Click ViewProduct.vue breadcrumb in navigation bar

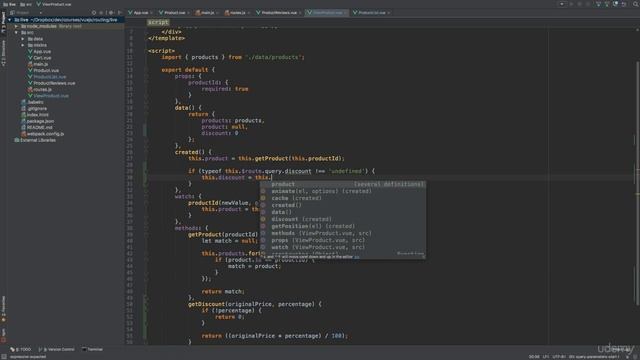53,4
